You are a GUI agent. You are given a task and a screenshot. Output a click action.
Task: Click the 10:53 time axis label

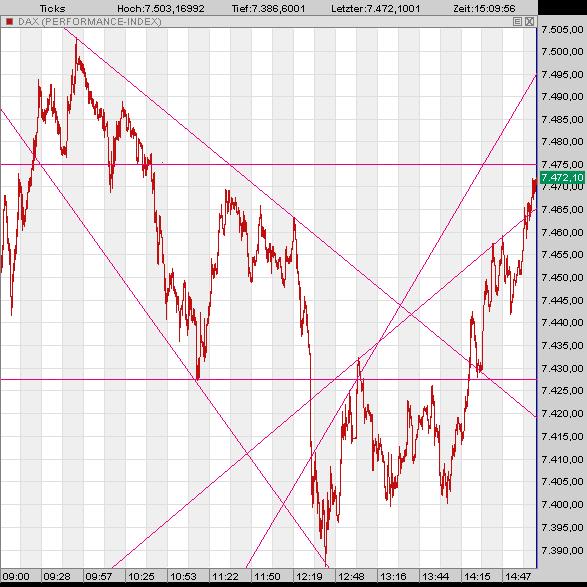[x=183, y=577]
